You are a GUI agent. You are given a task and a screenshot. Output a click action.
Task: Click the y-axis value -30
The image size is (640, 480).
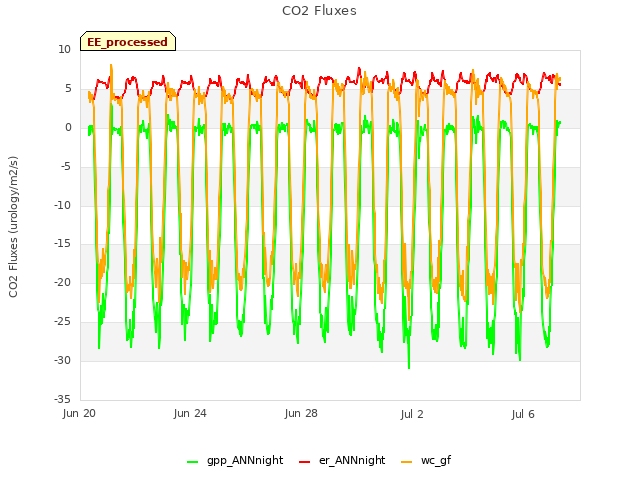tap(62, 360)
